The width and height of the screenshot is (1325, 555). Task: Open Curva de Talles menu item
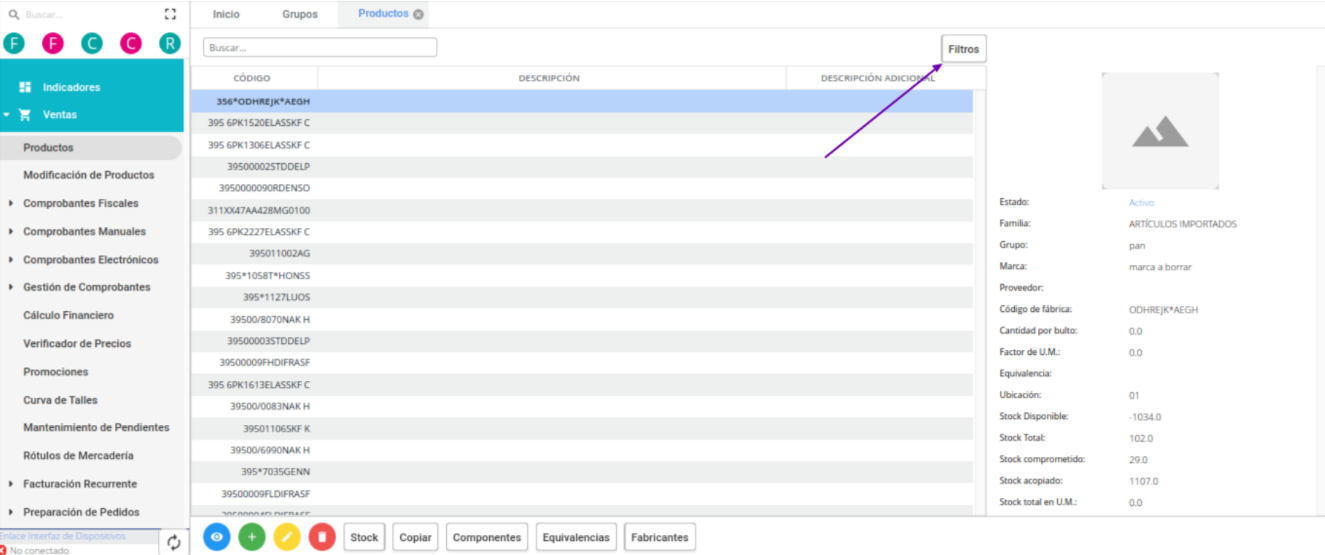tap(59, 399)
